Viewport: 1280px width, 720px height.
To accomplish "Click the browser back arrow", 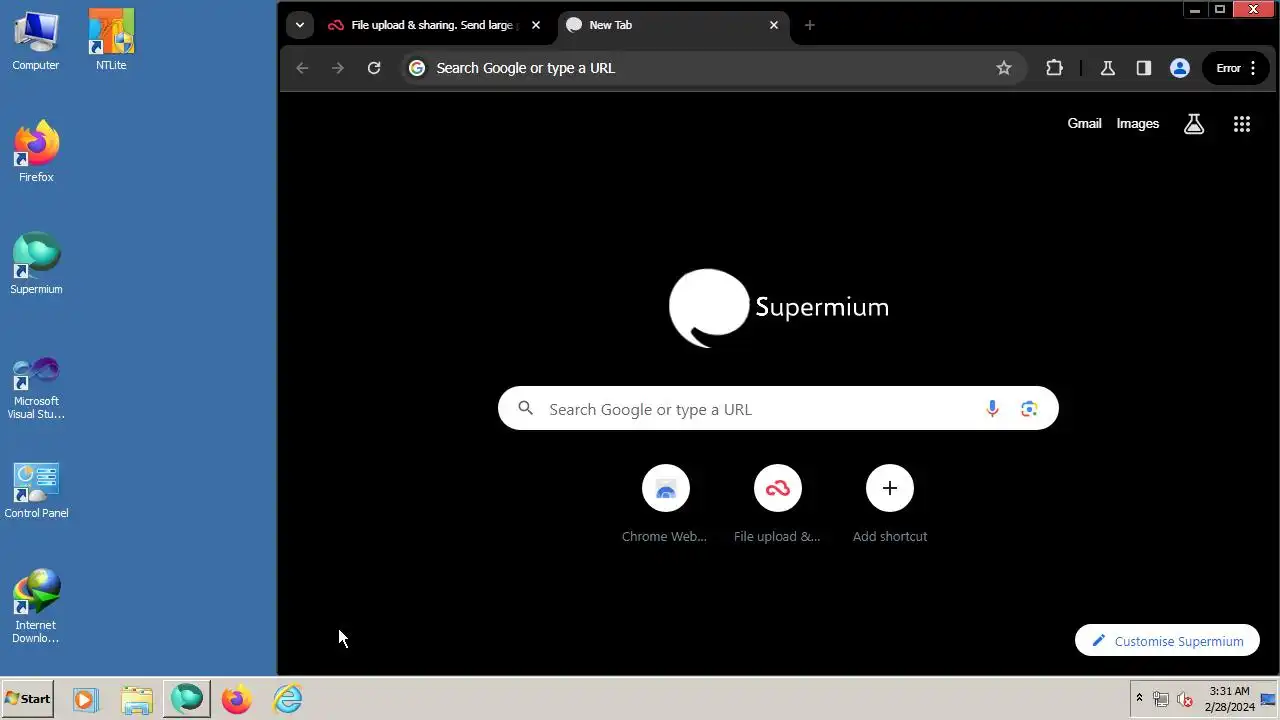I will coord(302,68).
